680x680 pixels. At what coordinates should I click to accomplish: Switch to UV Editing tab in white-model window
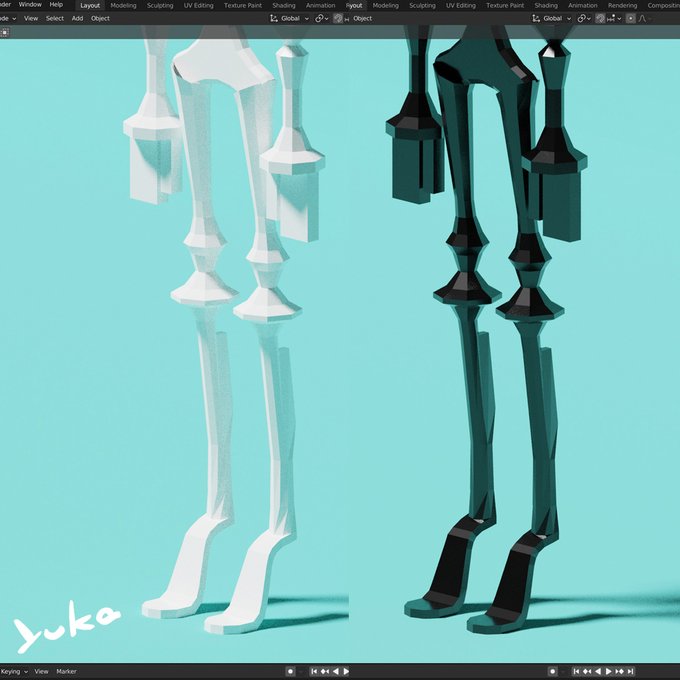coord(199,6)
